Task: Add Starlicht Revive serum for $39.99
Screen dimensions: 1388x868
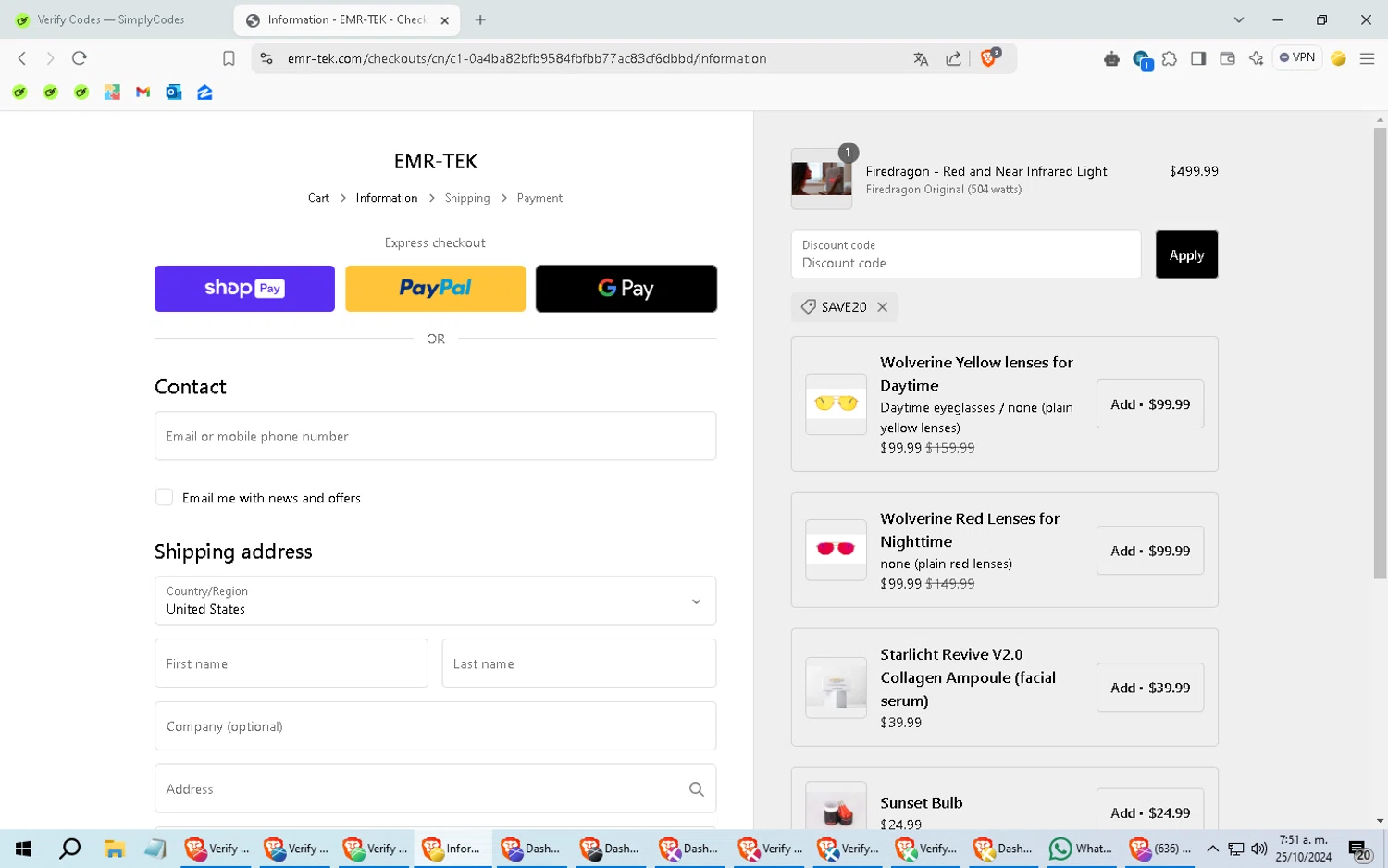Action: point(1150,688)
